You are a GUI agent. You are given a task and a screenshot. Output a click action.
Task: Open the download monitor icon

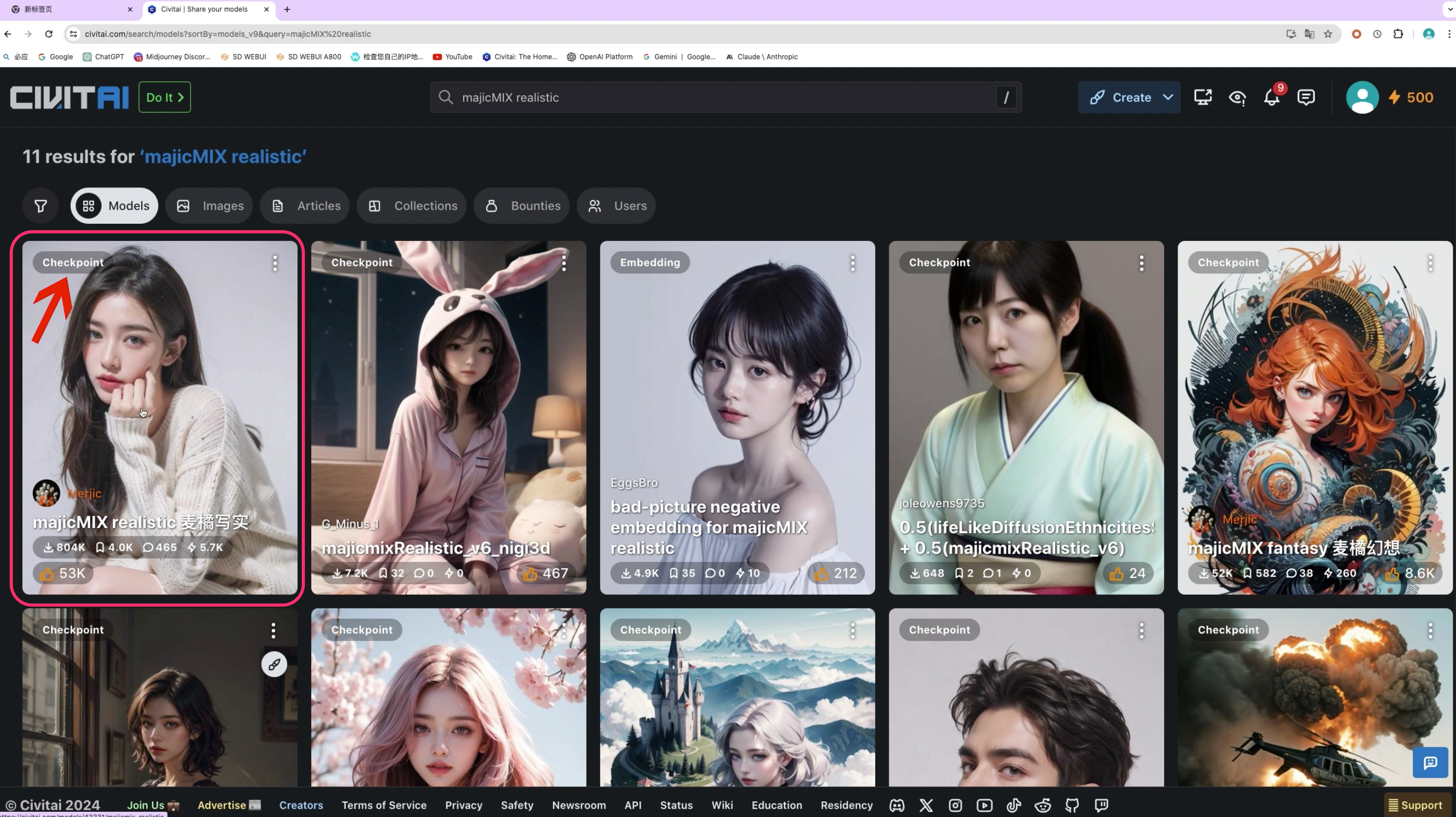(x=1203, y=97)
